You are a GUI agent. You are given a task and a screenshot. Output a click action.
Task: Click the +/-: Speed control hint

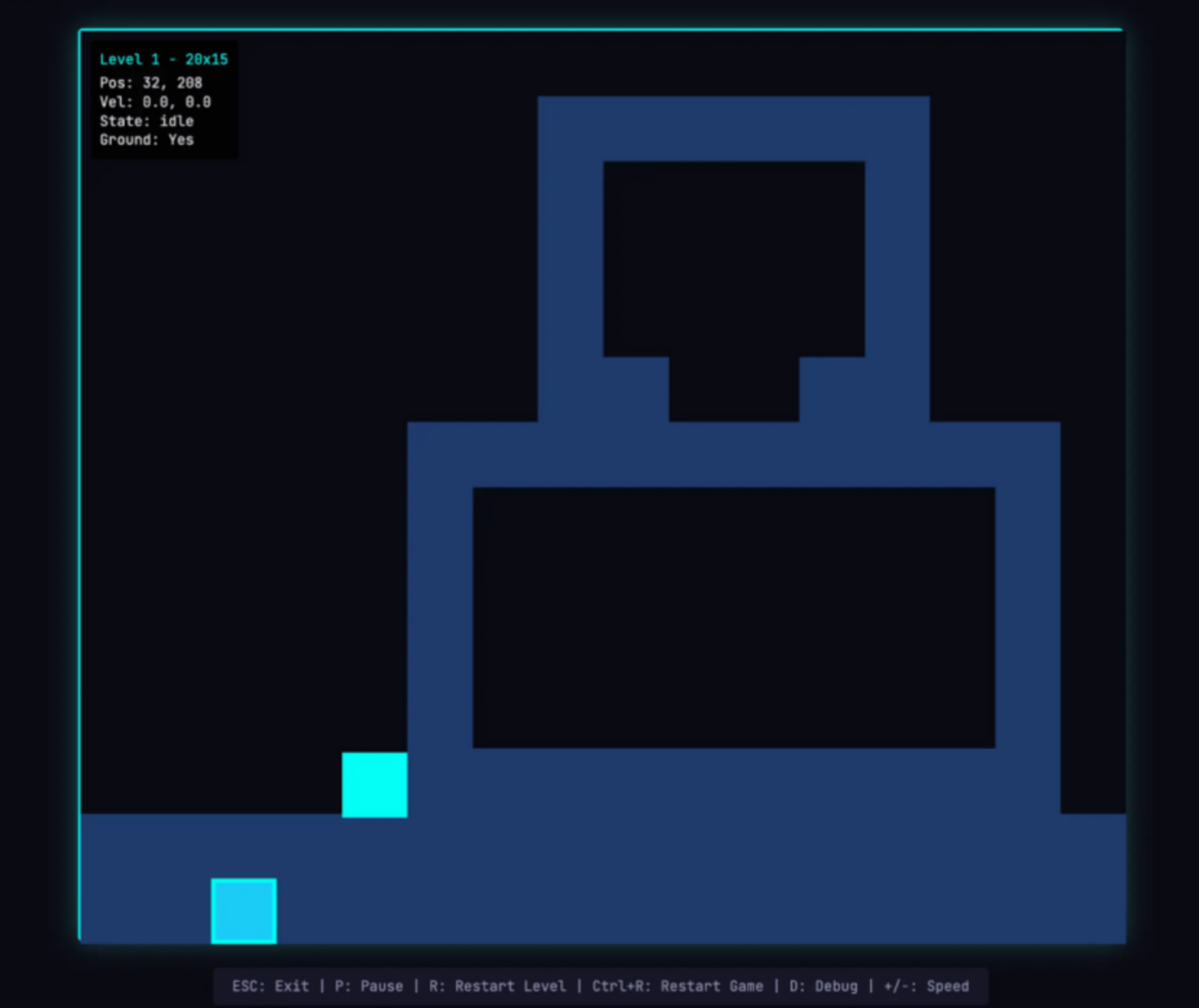(926, 986)
